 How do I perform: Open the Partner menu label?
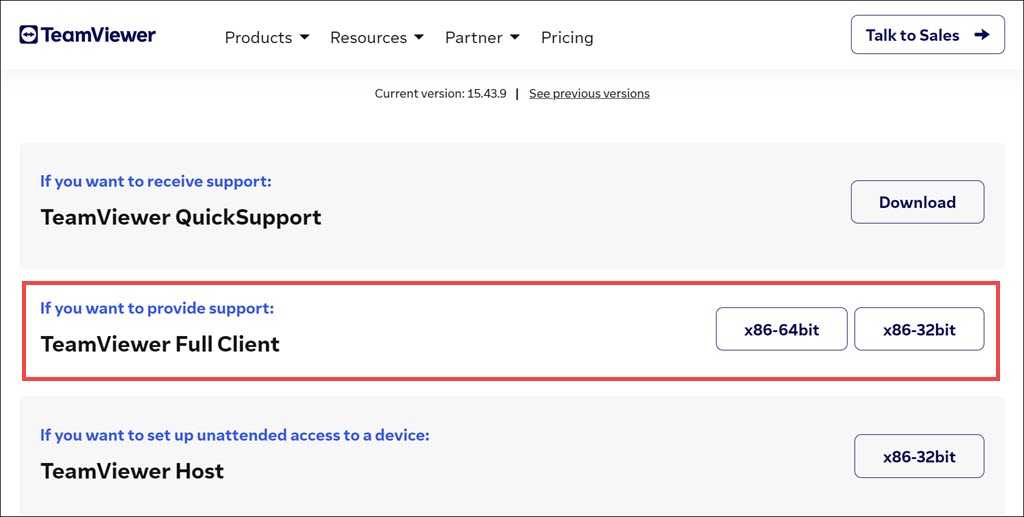(474, 38)
